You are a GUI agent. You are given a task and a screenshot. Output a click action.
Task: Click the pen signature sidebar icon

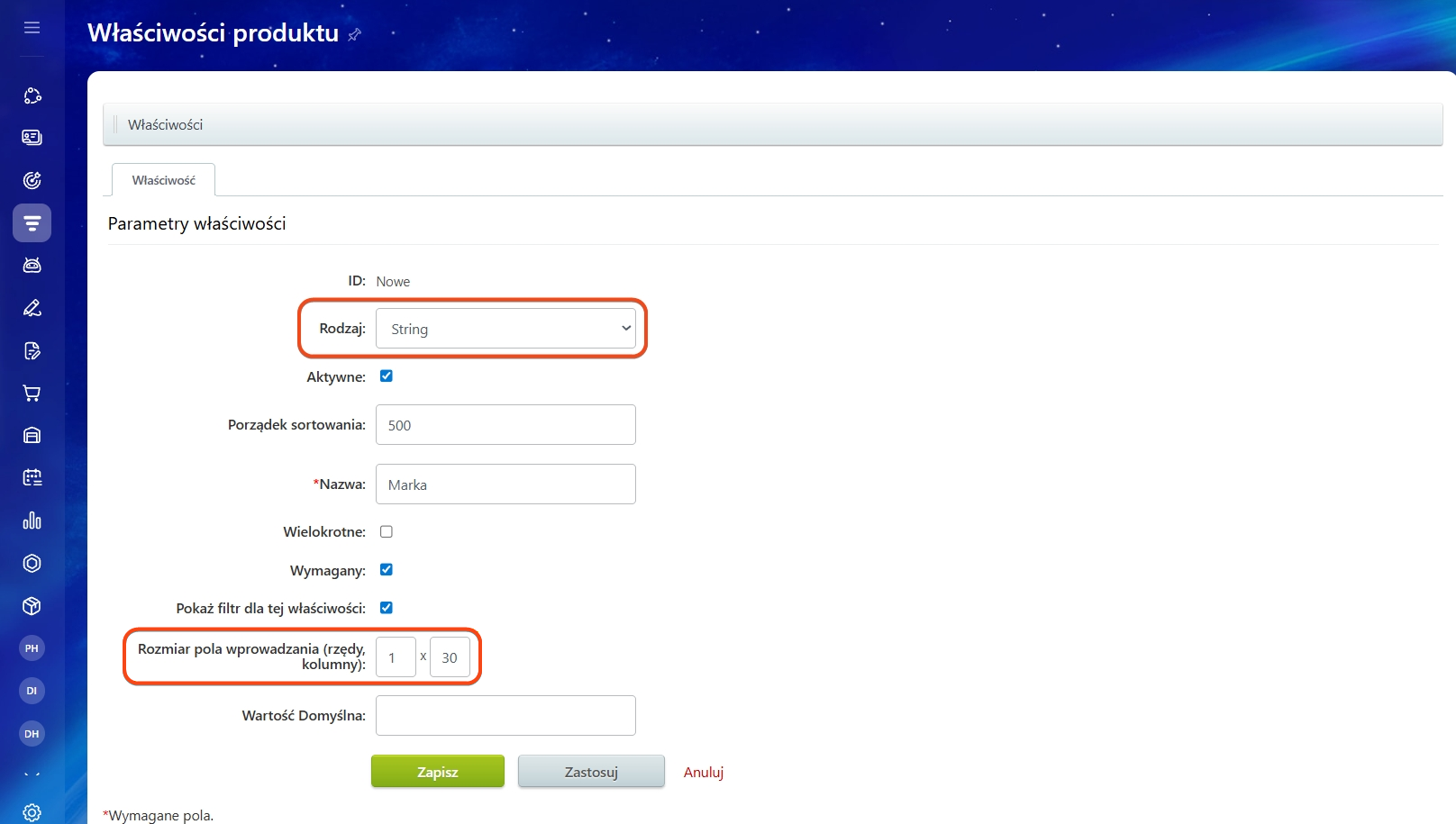click(x=32, y=308)
